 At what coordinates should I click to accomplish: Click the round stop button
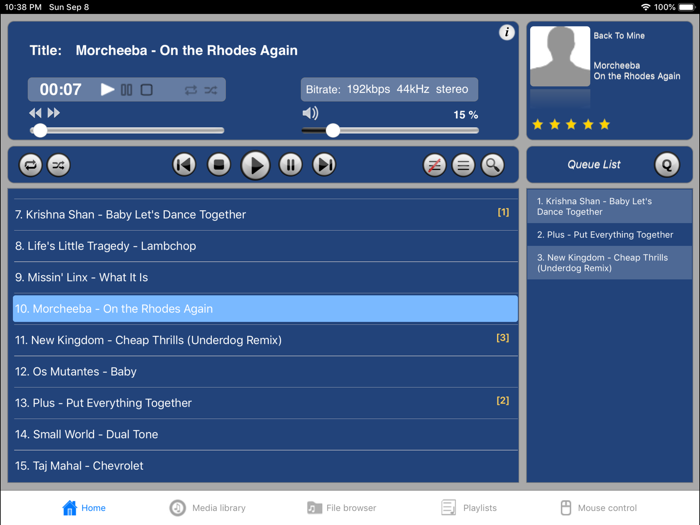[x=219, y=165]
